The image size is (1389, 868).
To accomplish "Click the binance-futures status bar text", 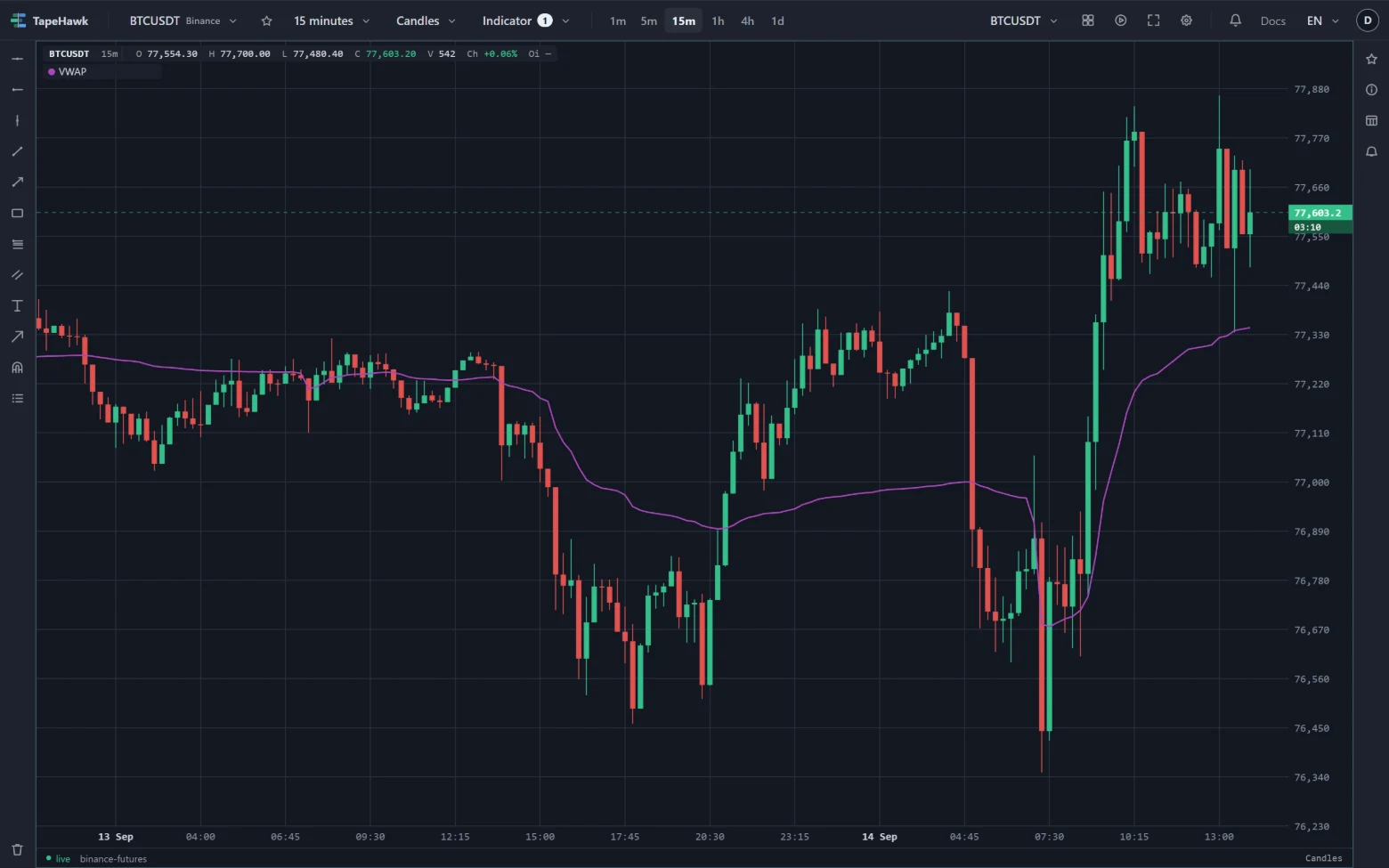I will [113, 859].
